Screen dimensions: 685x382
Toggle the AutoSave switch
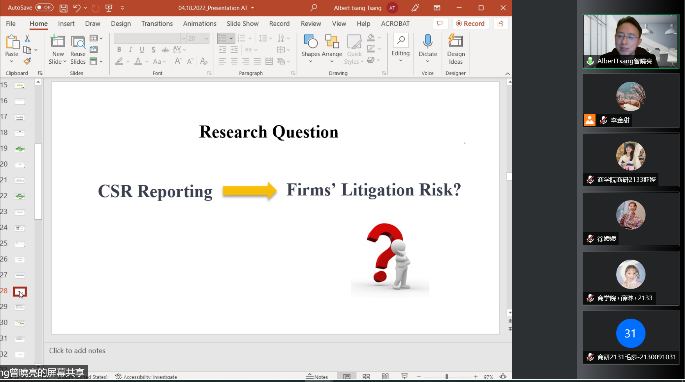[x=45, y=7]
